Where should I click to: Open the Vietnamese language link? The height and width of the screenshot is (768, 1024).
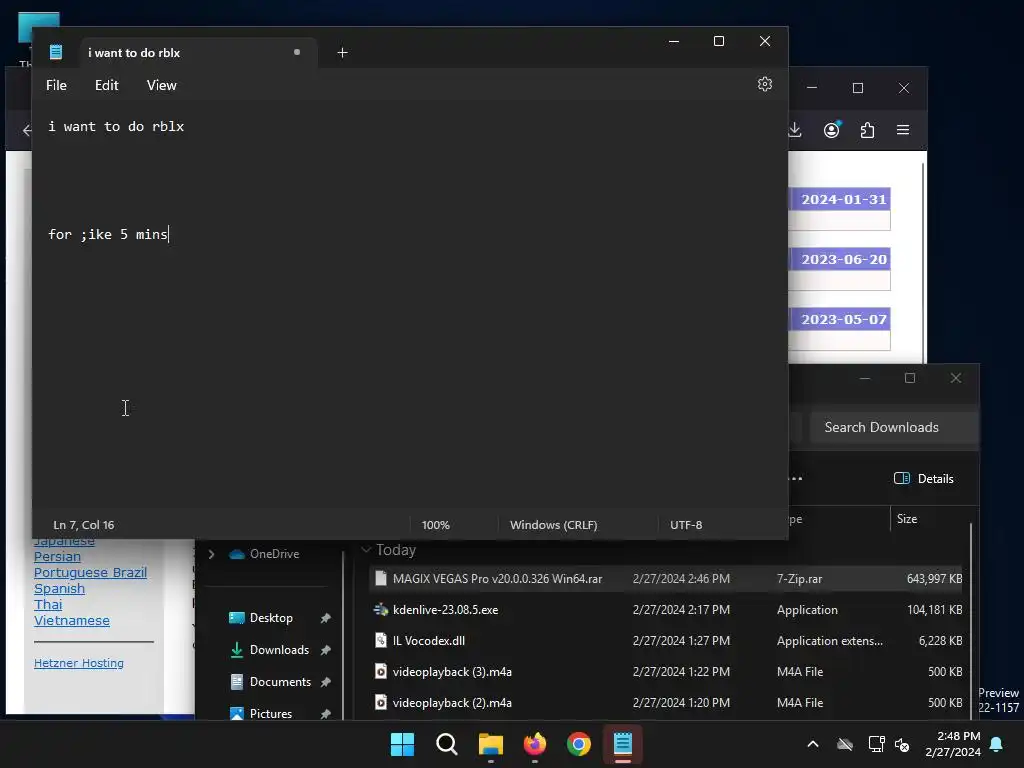pyautogui.click(x=72, y=620)
